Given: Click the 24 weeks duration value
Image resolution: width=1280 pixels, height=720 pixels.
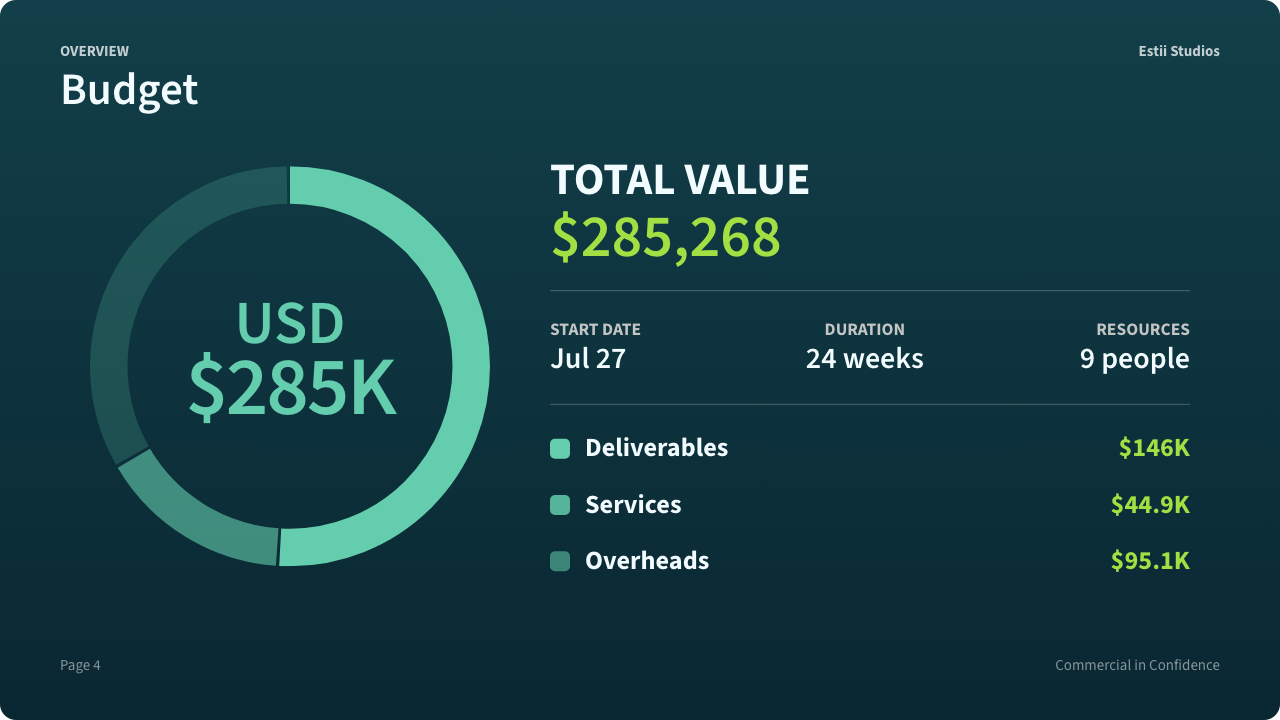Looking at the screenshot, I should point(865,359).
